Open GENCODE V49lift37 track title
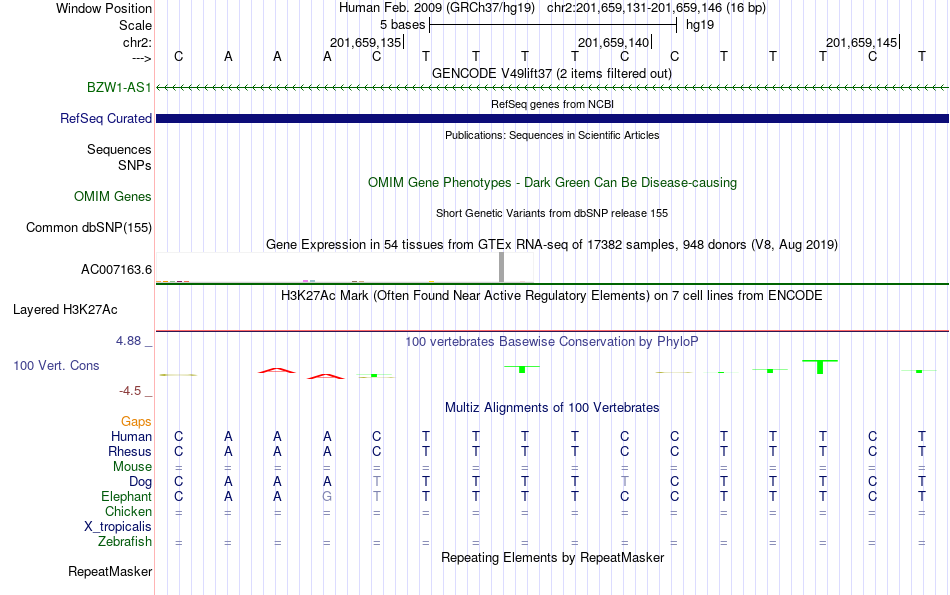 click(x=552, y=73)
